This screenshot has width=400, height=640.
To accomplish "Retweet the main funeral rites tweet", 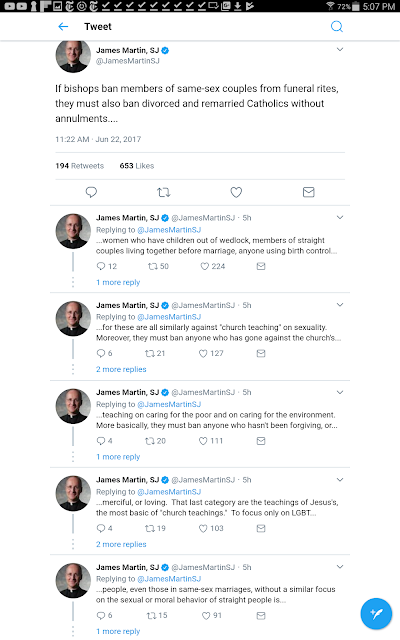I will click(x=164, y=192).
